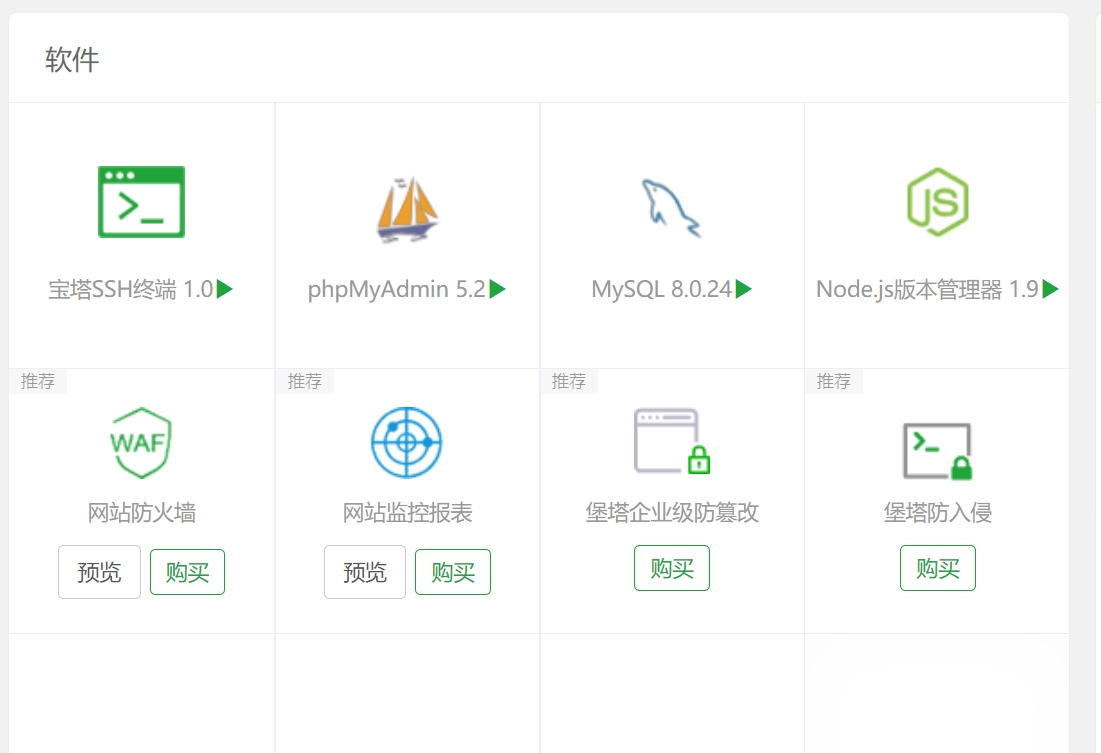Open the Node.js版本管理器 1.9 label
The height and width of the screenshot is (753, 1101).
pos(928,289)
